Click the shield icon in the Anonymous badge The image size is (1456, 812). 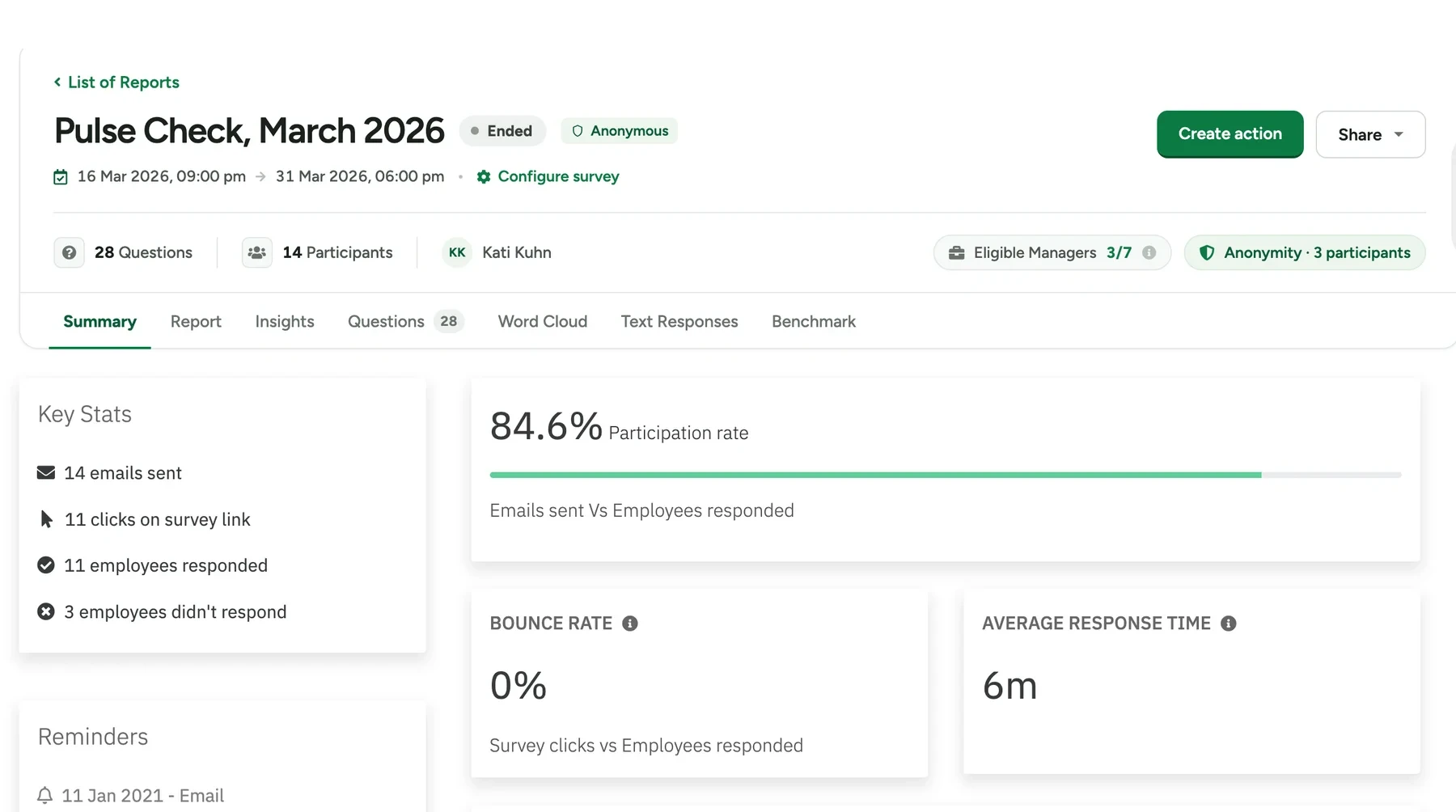click(578, 131)
